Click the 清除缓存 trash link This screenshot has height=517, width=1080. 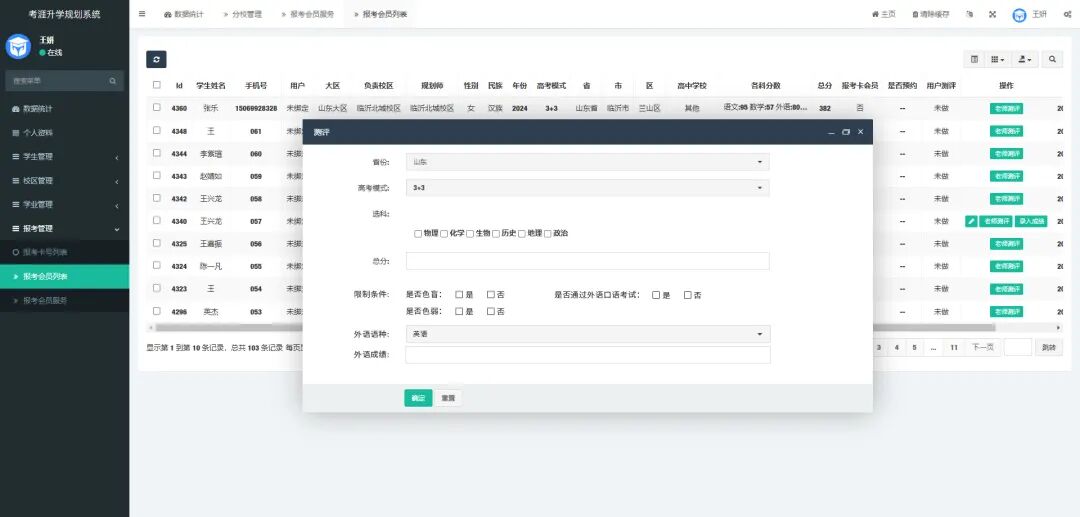pos(931,14)
